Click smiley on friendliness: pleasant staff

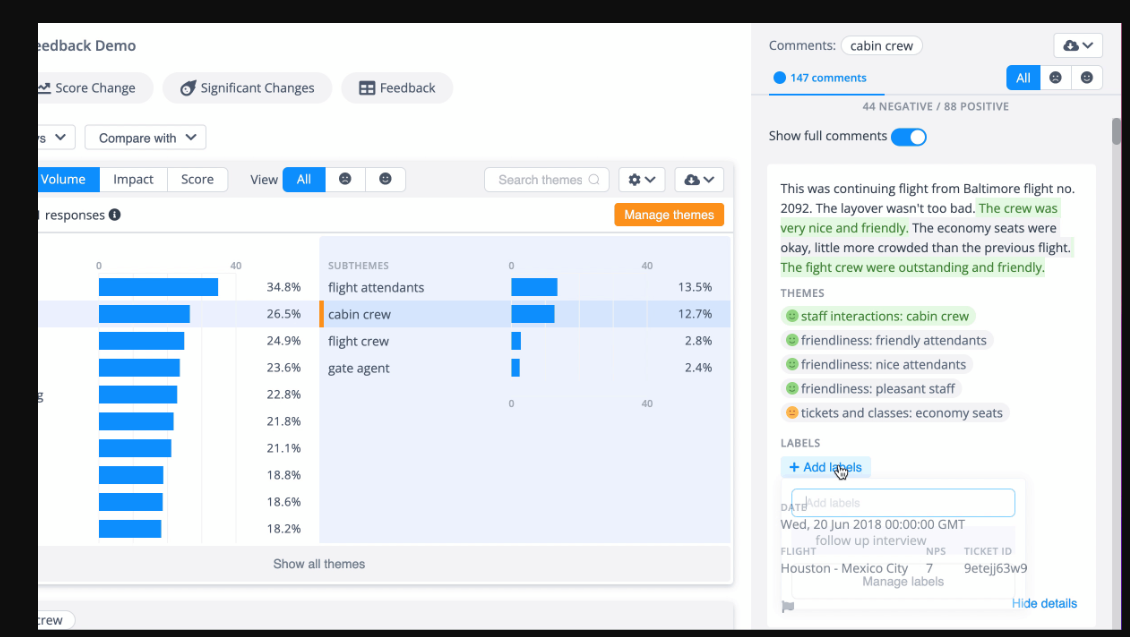tap(791, 388)
